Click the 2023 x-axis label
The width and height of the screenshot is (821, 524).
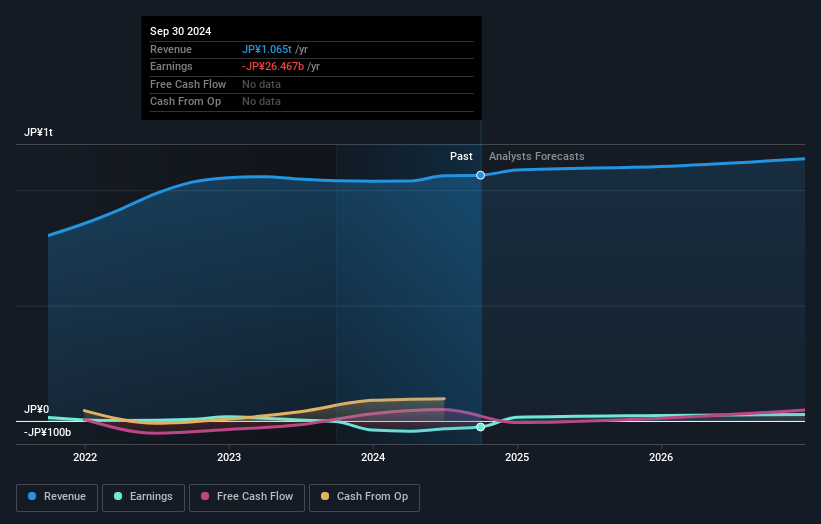click(229, 458)
